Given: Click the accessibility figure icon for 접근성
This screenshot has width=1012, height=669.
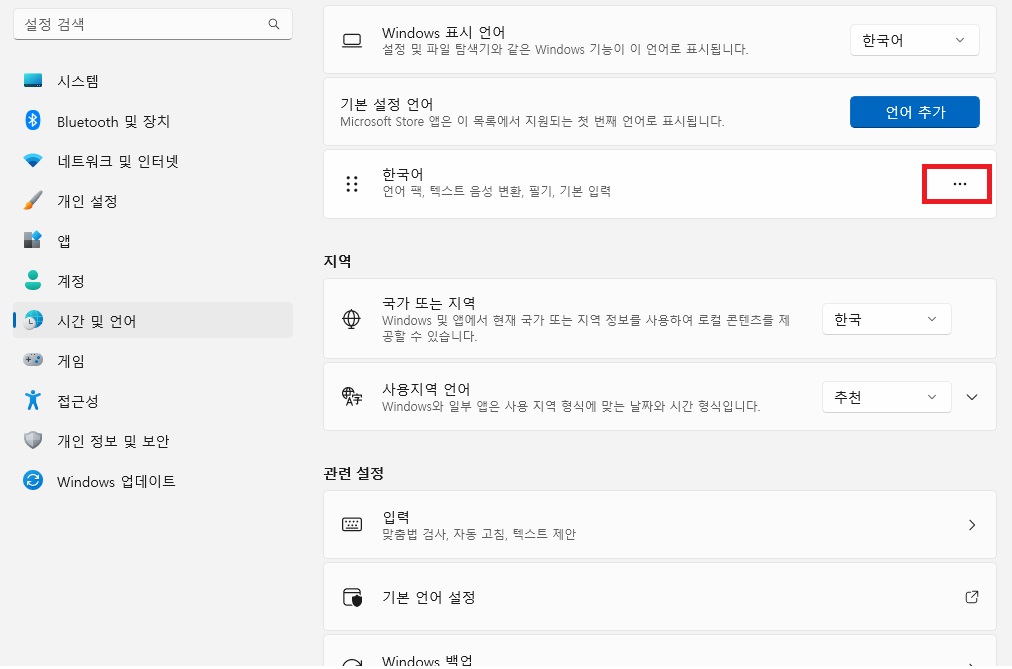Looking at the screenshot, I should [x=33, y=400].
